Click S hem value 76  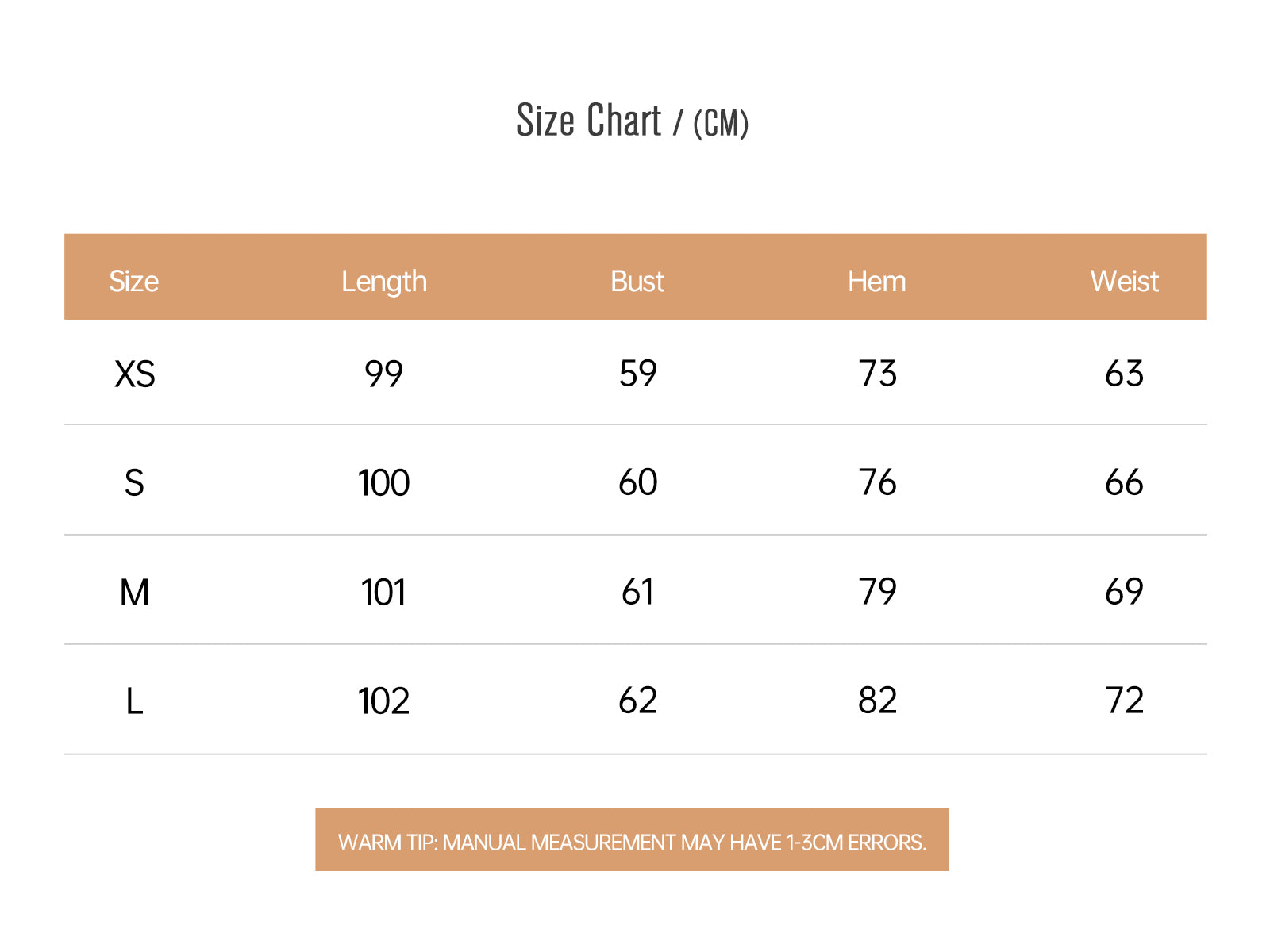pos(878,482)
